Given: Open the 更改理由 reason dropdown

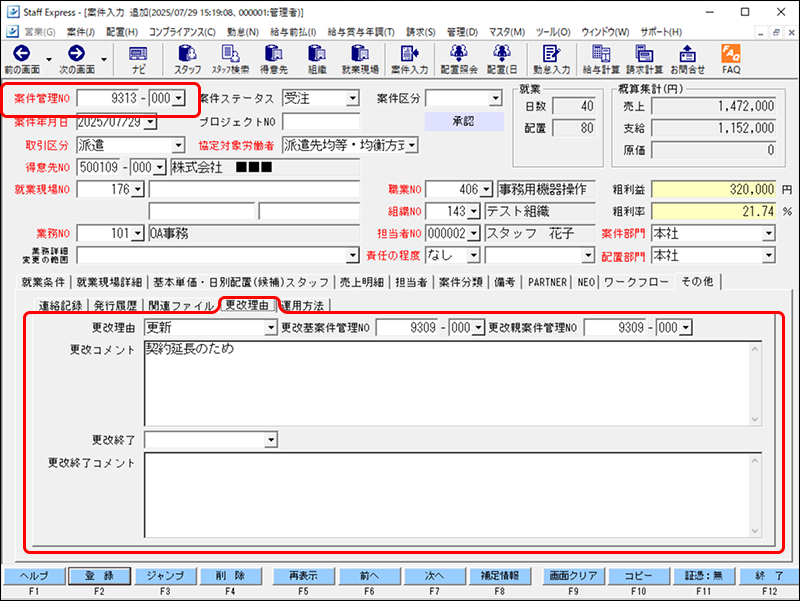Looking at the screenshot, I should 271,328.
